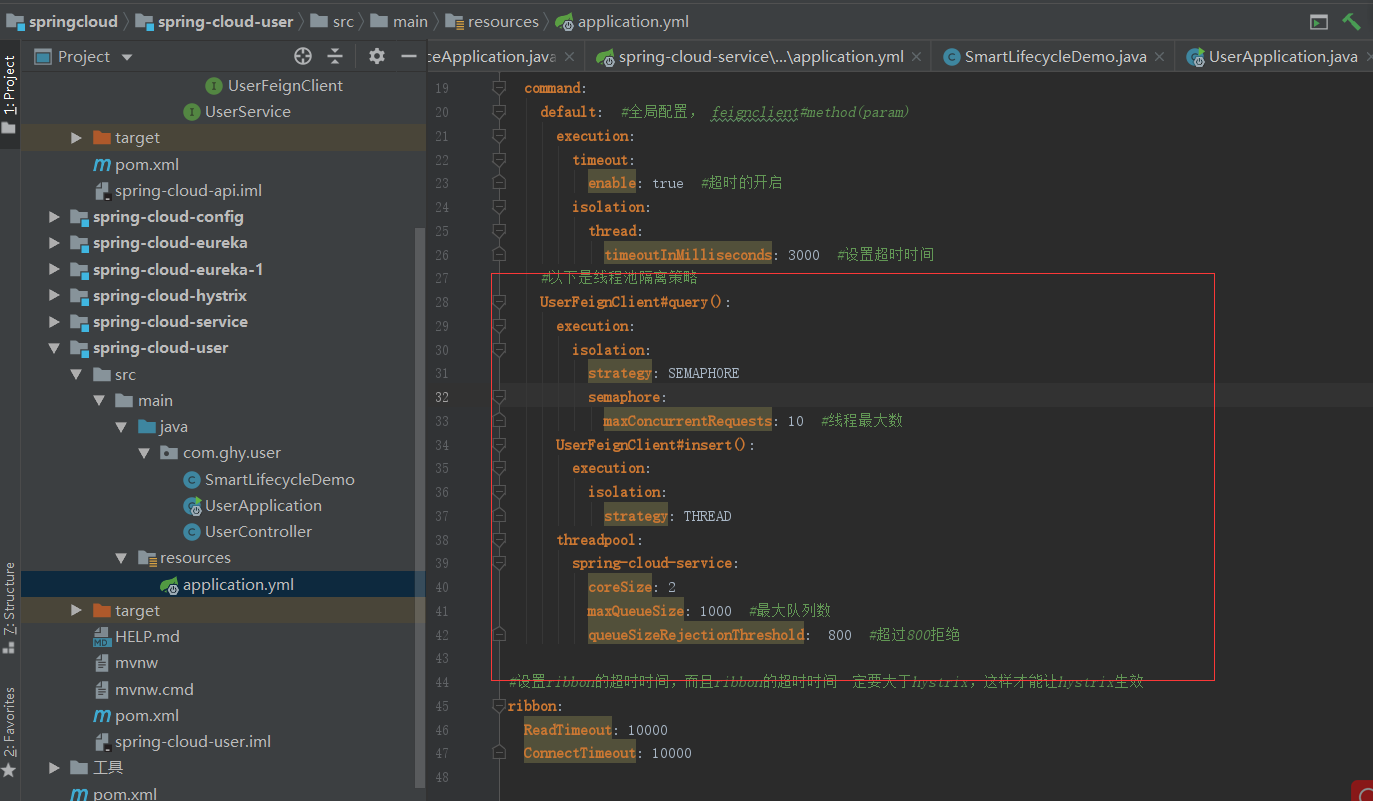Click resources in the breadcrumb bar
The image size is (1373, 801).
493,21
